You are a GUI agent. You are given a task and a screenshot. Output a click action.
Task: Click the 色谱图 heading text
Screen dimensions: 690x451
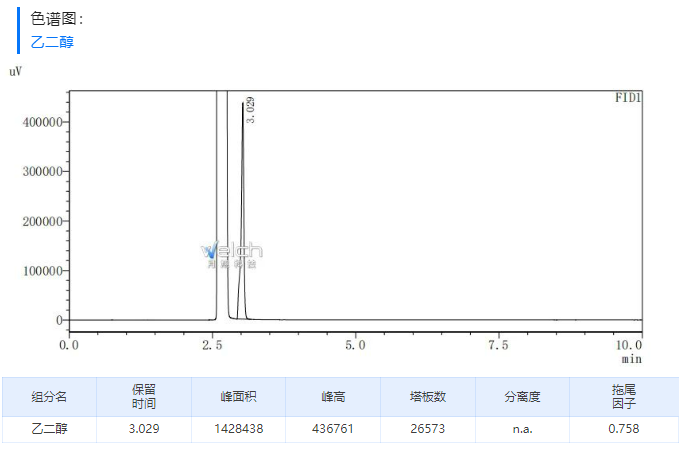tap(57, 18)
